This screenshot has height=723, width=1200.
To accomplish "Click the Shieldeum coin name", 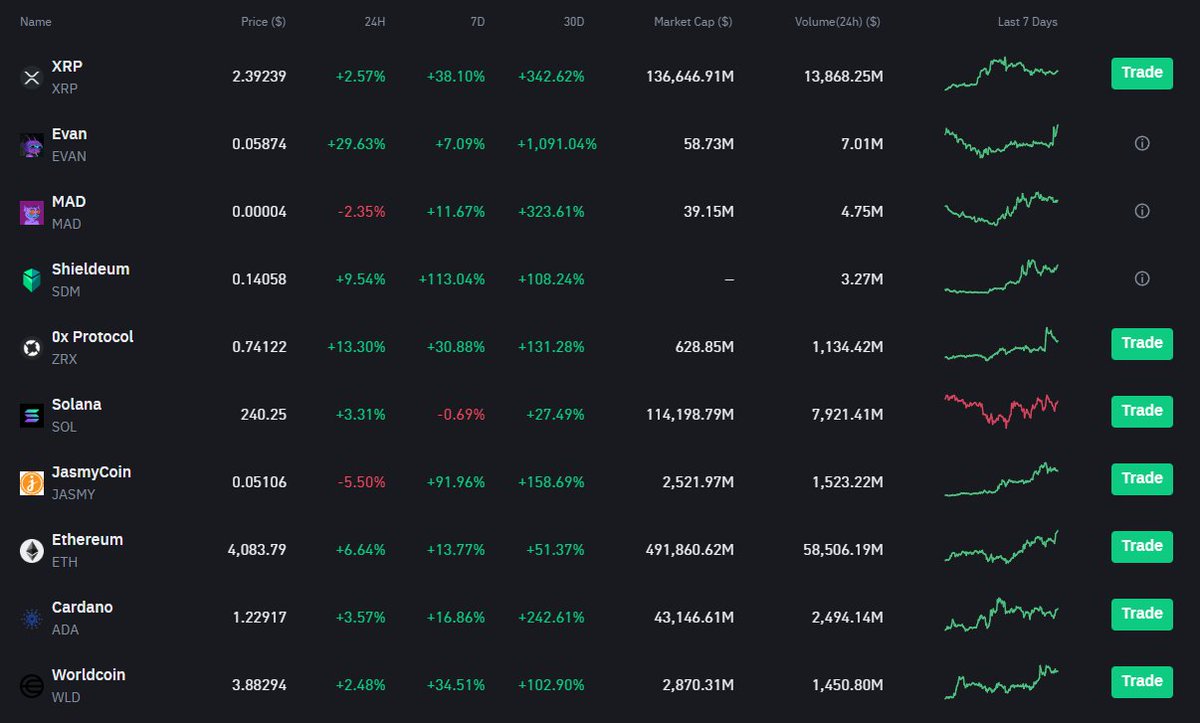I will tap(90, 269).
